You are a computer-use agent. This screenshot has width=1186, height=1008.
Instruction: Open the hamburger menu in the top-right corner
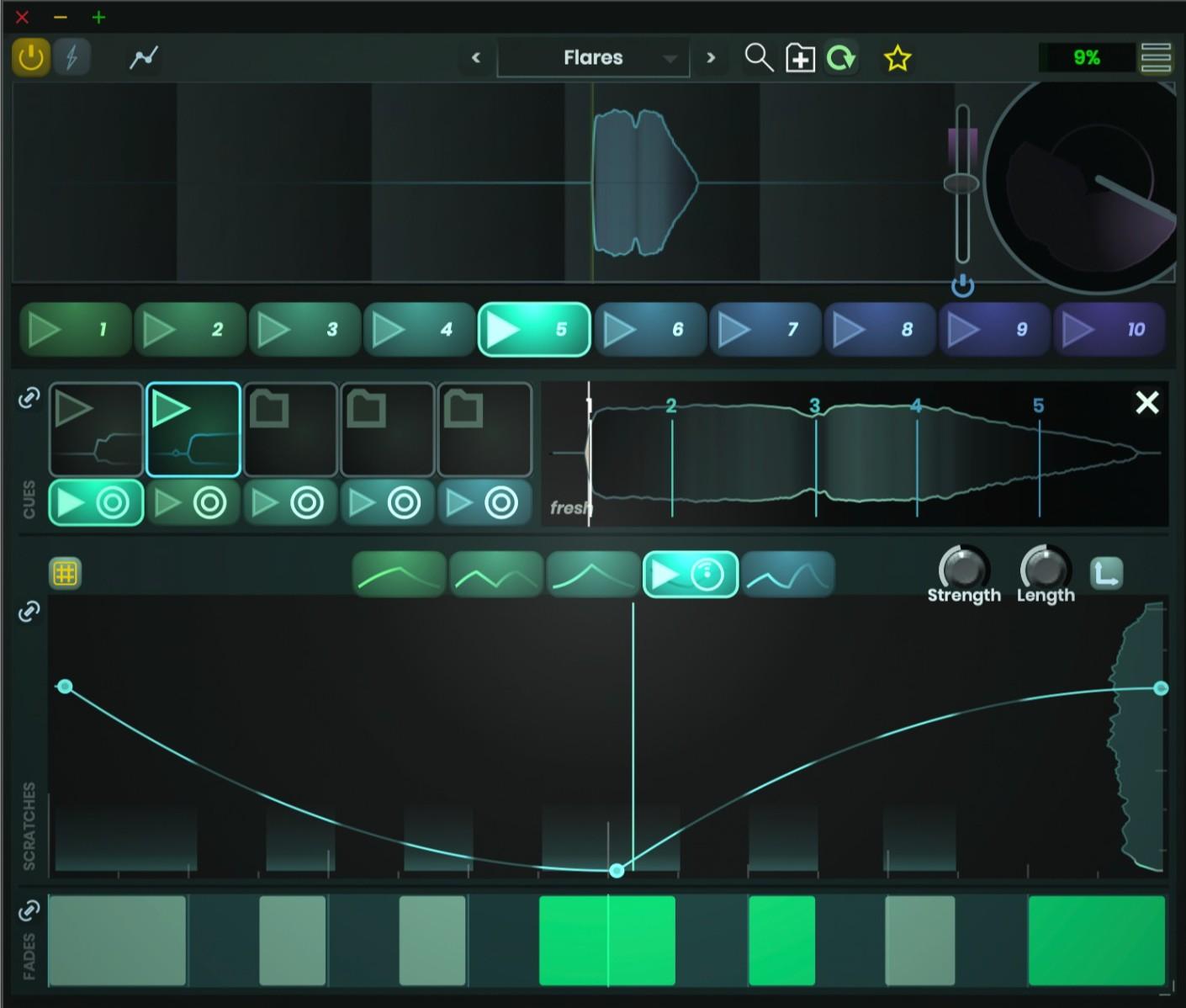[1156, 58]
